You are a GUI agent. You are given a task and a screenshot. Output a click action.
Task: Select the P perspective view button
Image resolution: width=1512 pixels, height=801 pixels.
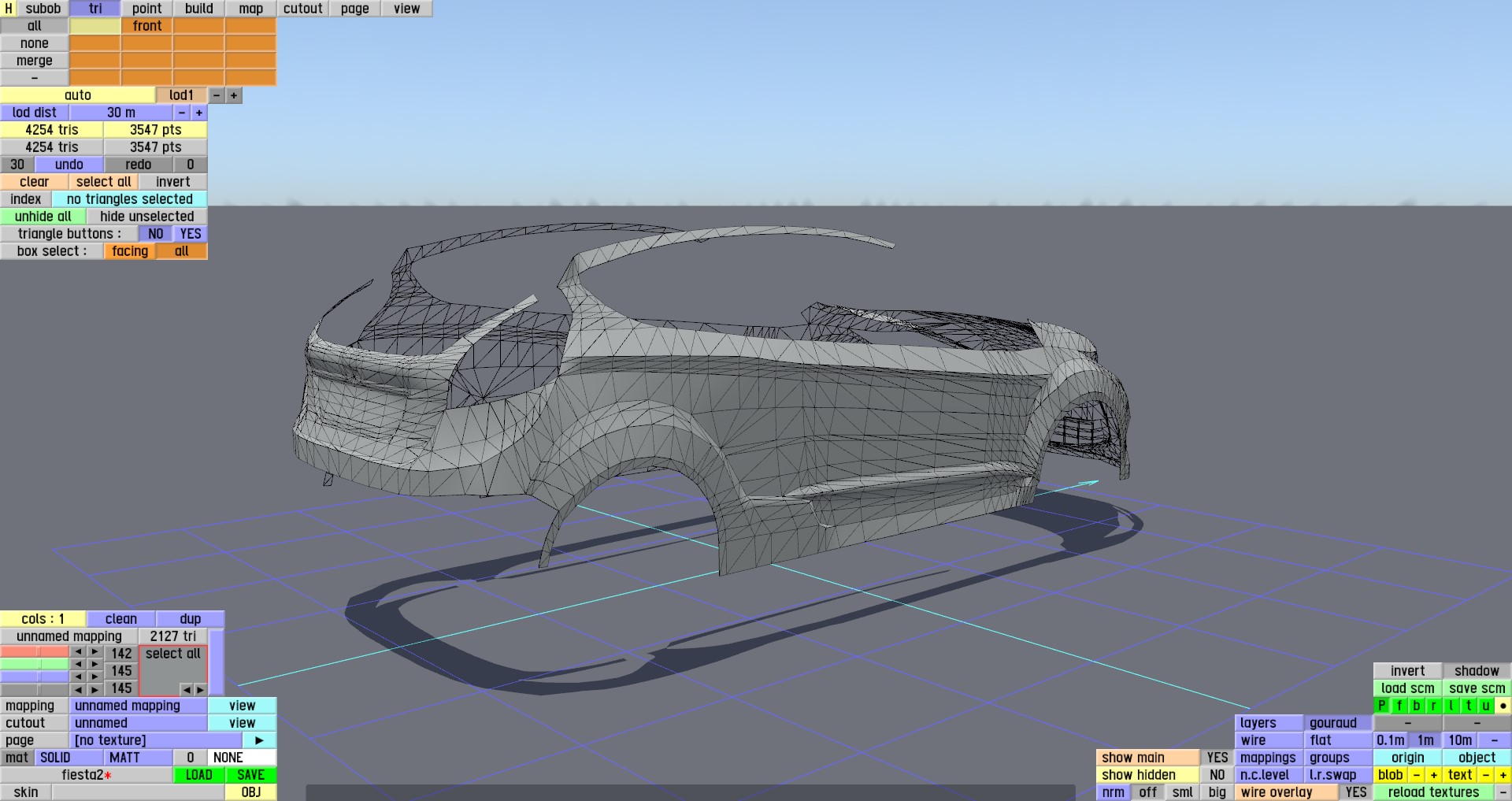(x=1382, y=706)
